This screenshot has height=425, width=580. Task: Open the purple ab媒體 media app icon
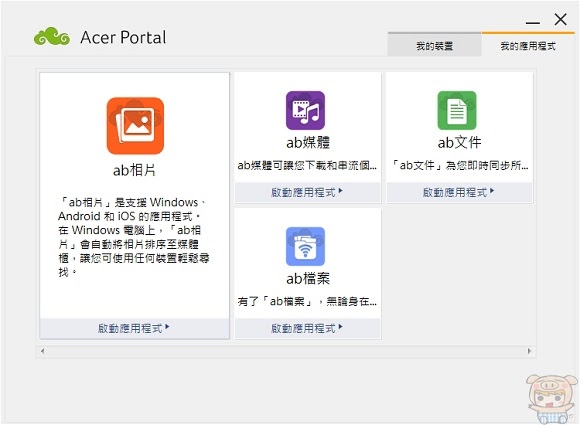point(305,110)
